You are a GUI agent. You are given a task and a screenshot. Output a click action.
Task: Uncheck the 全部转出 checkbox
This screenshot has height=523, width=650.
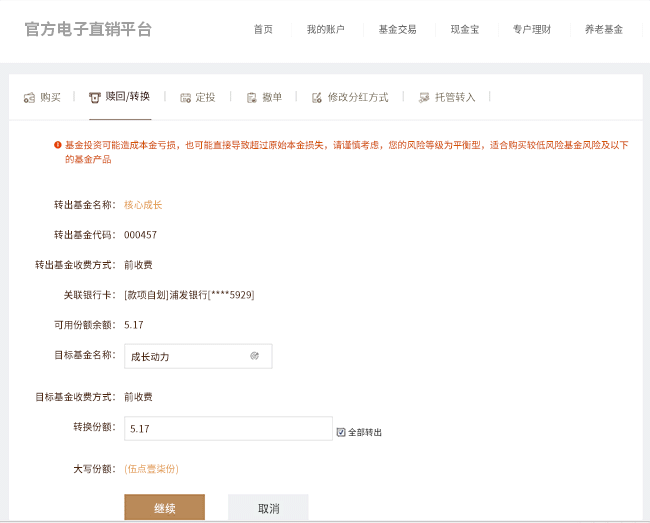tap(341, 432)
